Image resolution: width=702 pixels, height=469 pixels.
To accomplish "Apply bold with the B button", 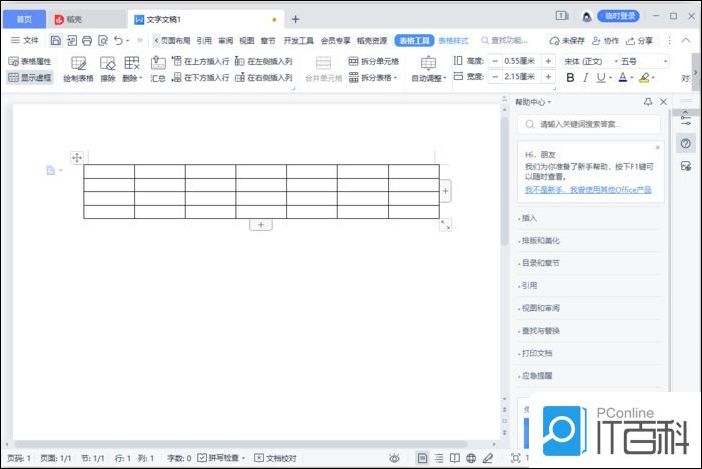I will click(570, 77).
